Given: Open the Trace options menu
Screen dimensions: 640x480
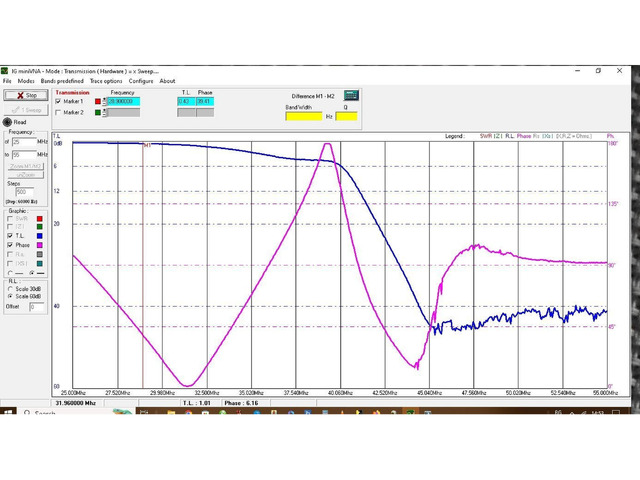Looking at the screenshot, I should [106, 81].
